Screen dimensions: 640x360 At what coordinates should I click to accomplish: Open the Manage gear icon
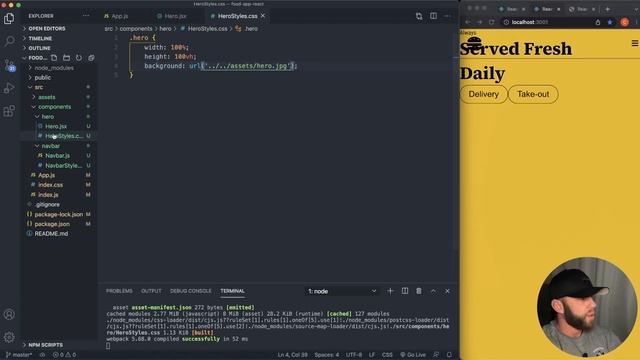(x=9, y=337)
